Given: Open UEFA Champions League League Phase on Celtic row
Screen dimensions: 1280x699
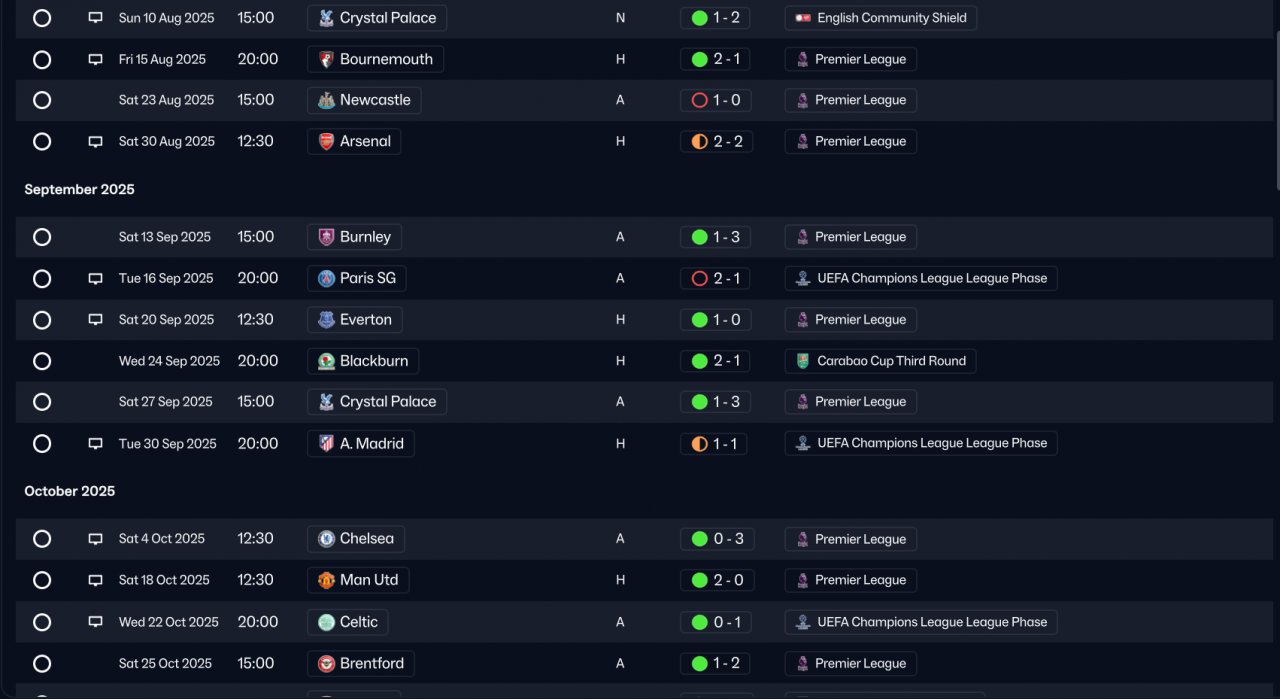Looking at the screenshot, I should pyautogui.click(x=921, y=622).
